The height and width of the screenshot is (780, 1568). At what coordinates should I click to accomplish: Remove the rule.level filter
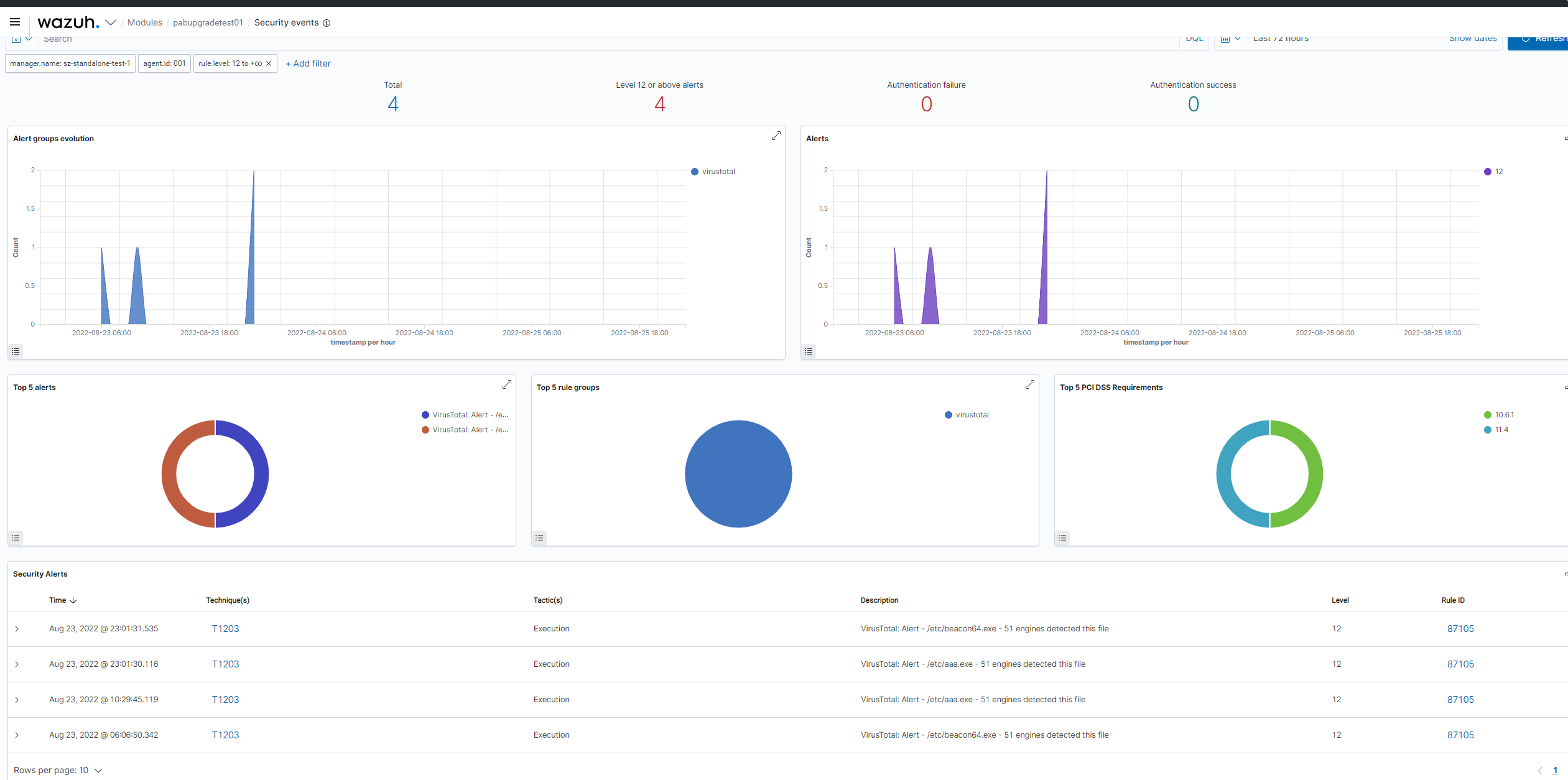coord(269,63)
